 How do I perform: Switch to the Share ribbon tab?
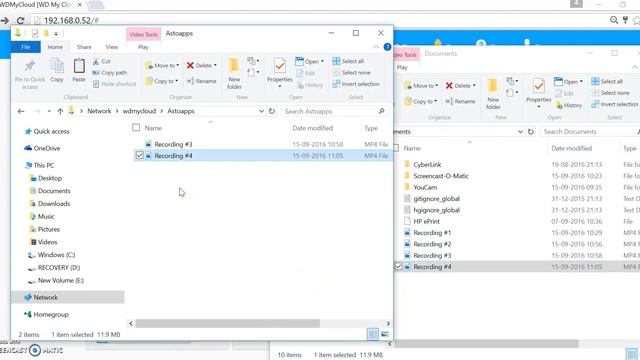[84, 47]
